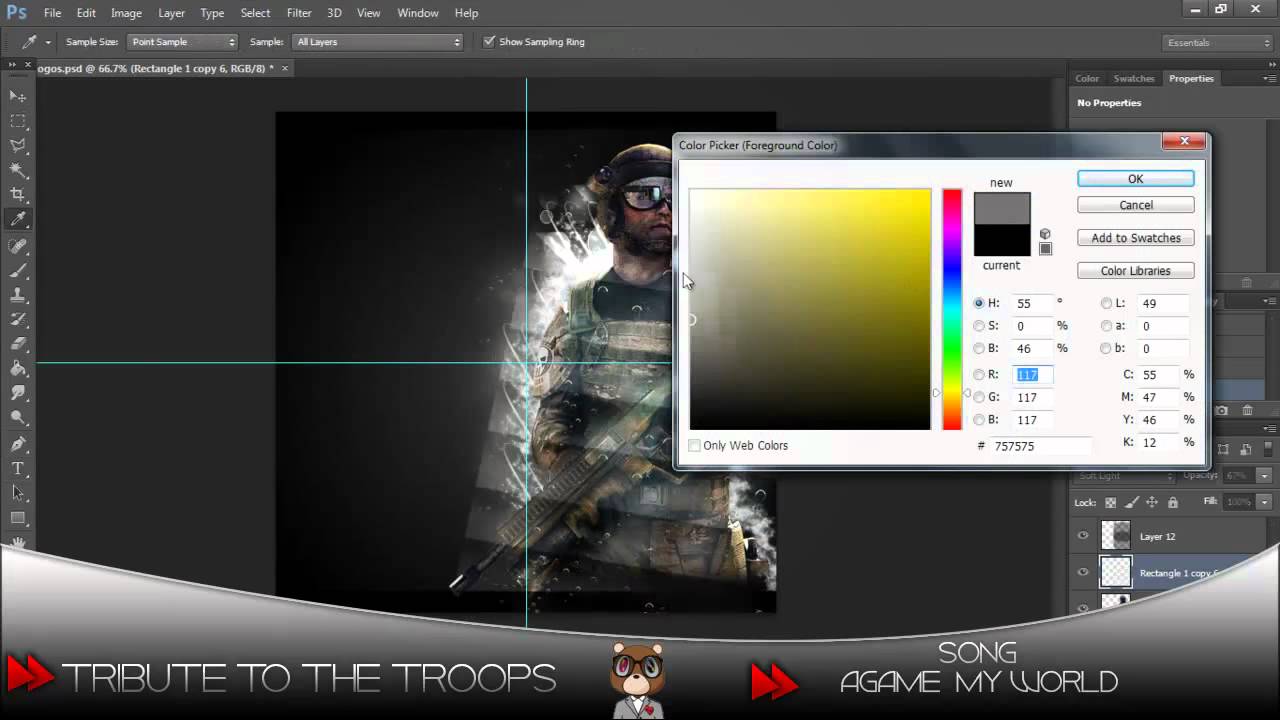Open the Layers panel flyout menu icon
This screenshot has height=720, width=1280.
click(1269, 428)
